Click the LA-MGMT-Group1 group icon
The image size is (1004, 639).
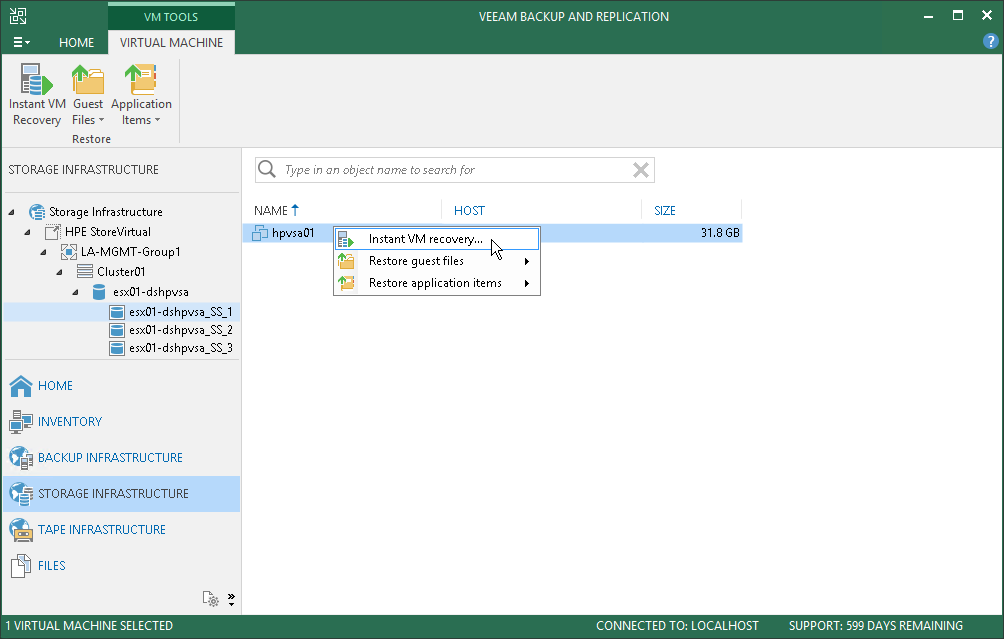69,252
